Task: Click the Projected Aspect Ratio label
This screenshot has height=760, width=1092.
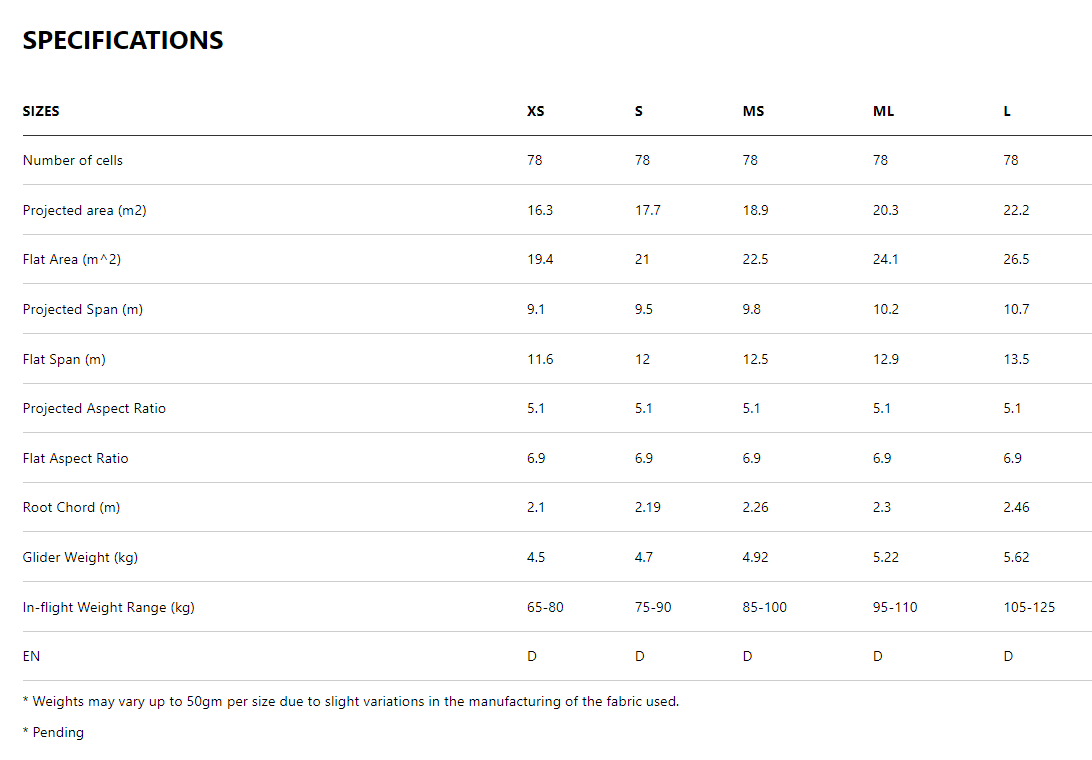Action: pyautogui.click(x=94, y=408)
